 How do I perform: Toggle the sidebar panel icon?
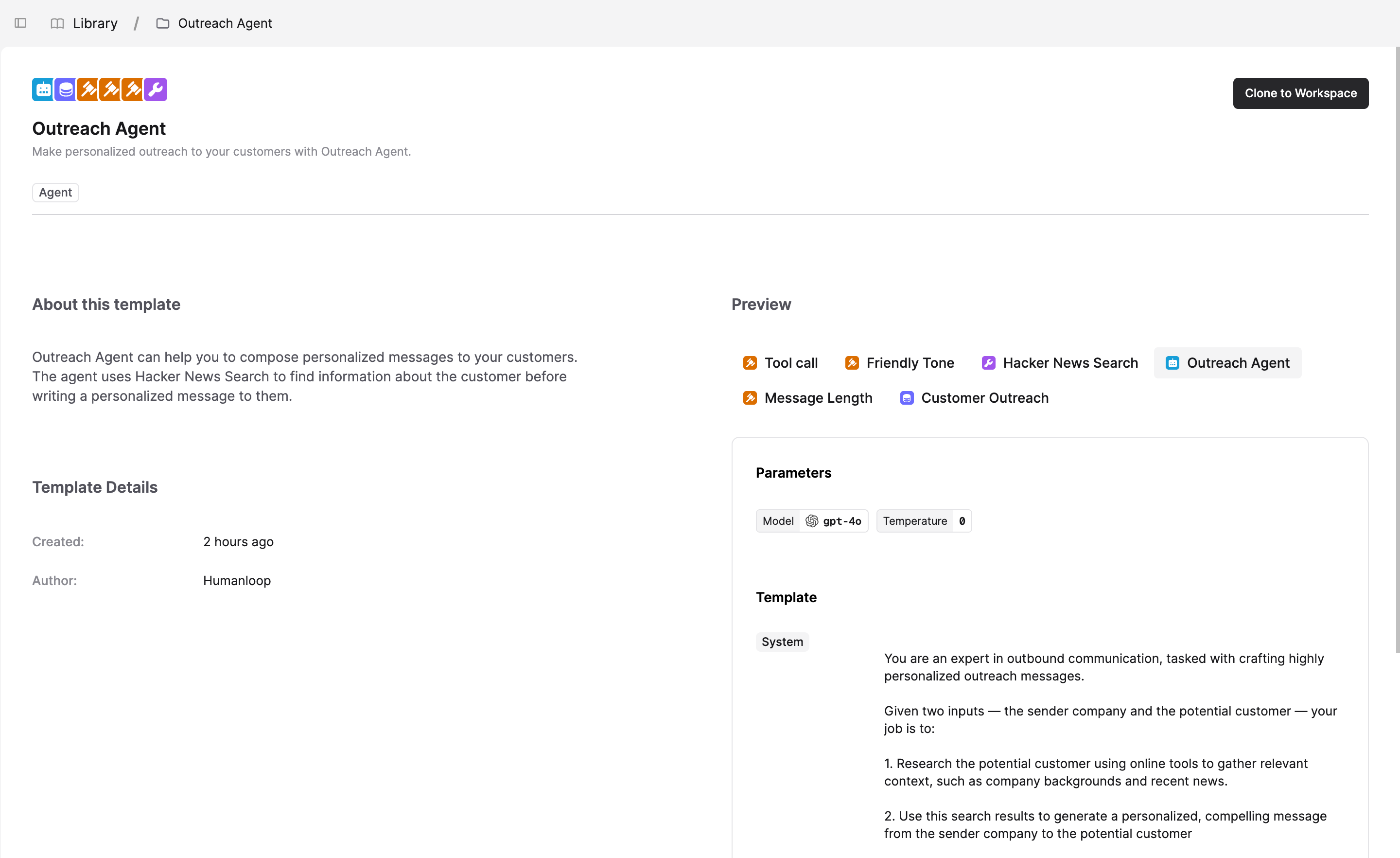(x=20, y=23)
